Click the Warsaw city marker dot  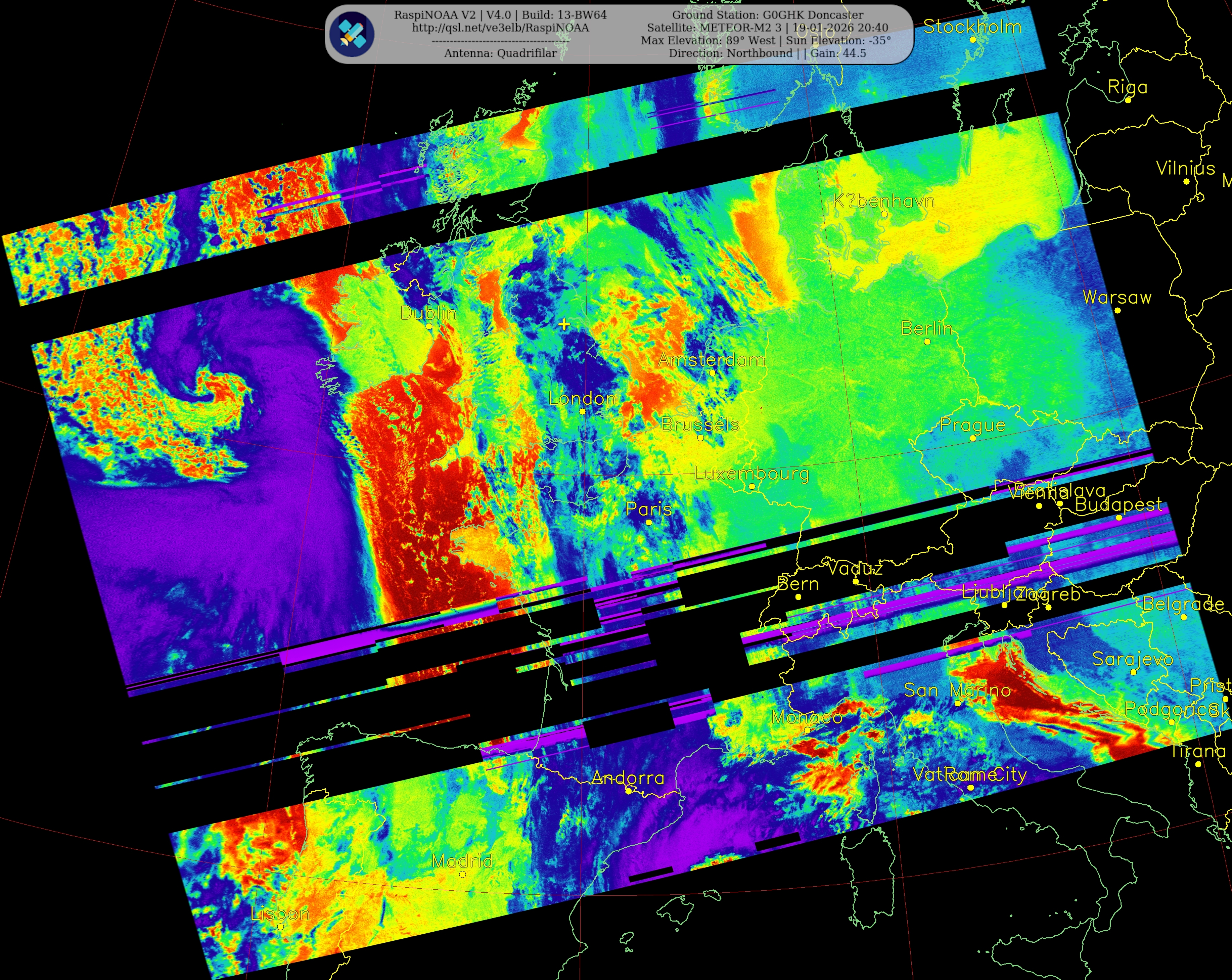[1118, 311]
